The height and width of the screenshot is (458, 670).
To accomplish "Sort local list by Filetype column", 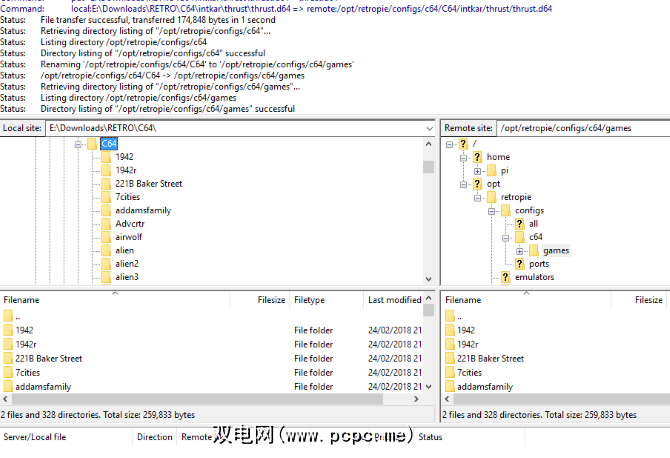I will pyautogui.click(x=326, y=300).
